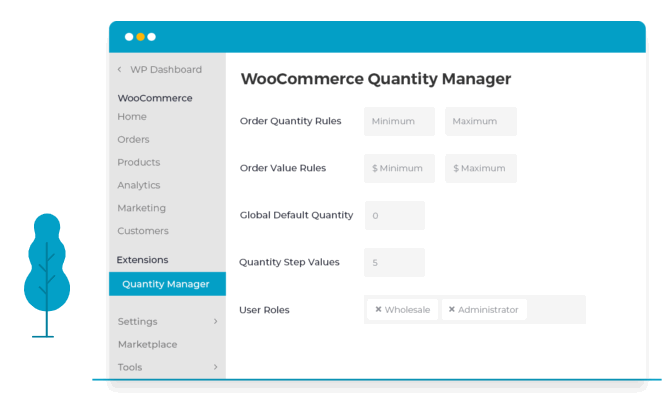The width and height of the screenshot is (672, 399).
Task: Focus the Order Quantity Rules Minimum field
Action: point(399,121)
